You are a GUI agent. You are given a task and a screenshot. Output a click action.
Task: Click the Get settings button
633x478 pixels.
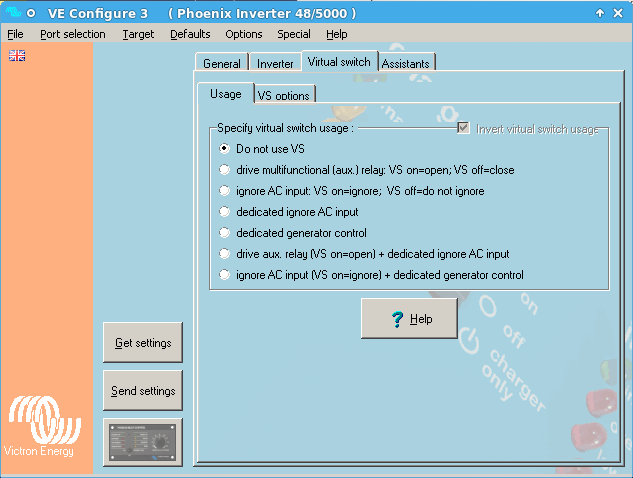coord(143,342)
